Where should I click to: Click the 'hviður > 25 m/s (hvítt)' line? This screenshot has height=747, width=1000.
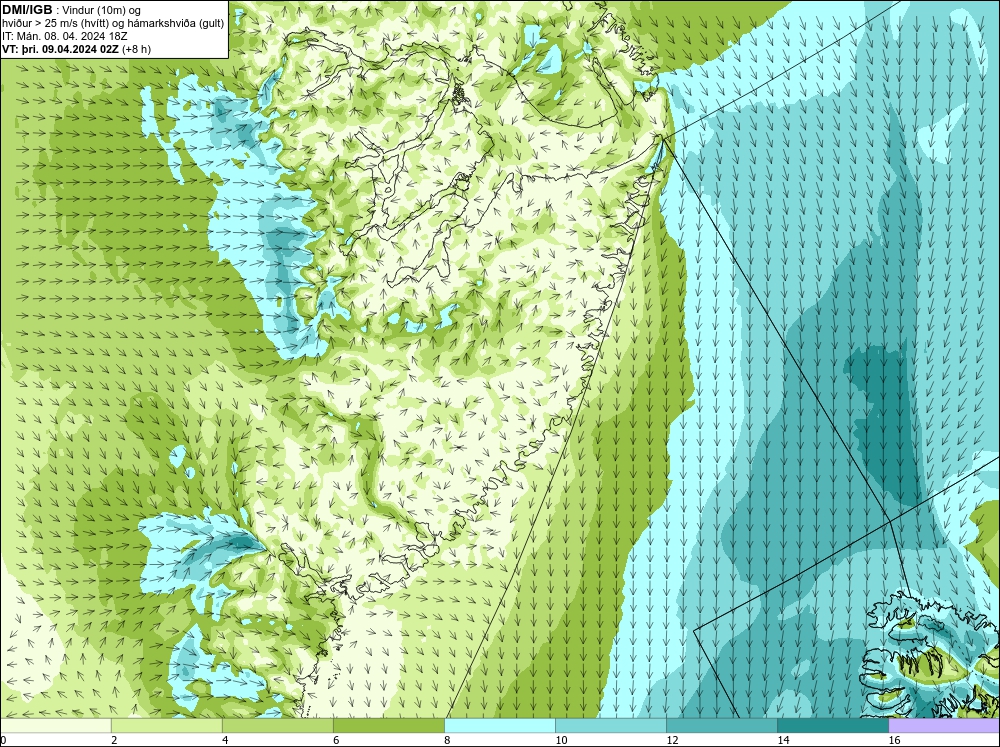point(55,24)
